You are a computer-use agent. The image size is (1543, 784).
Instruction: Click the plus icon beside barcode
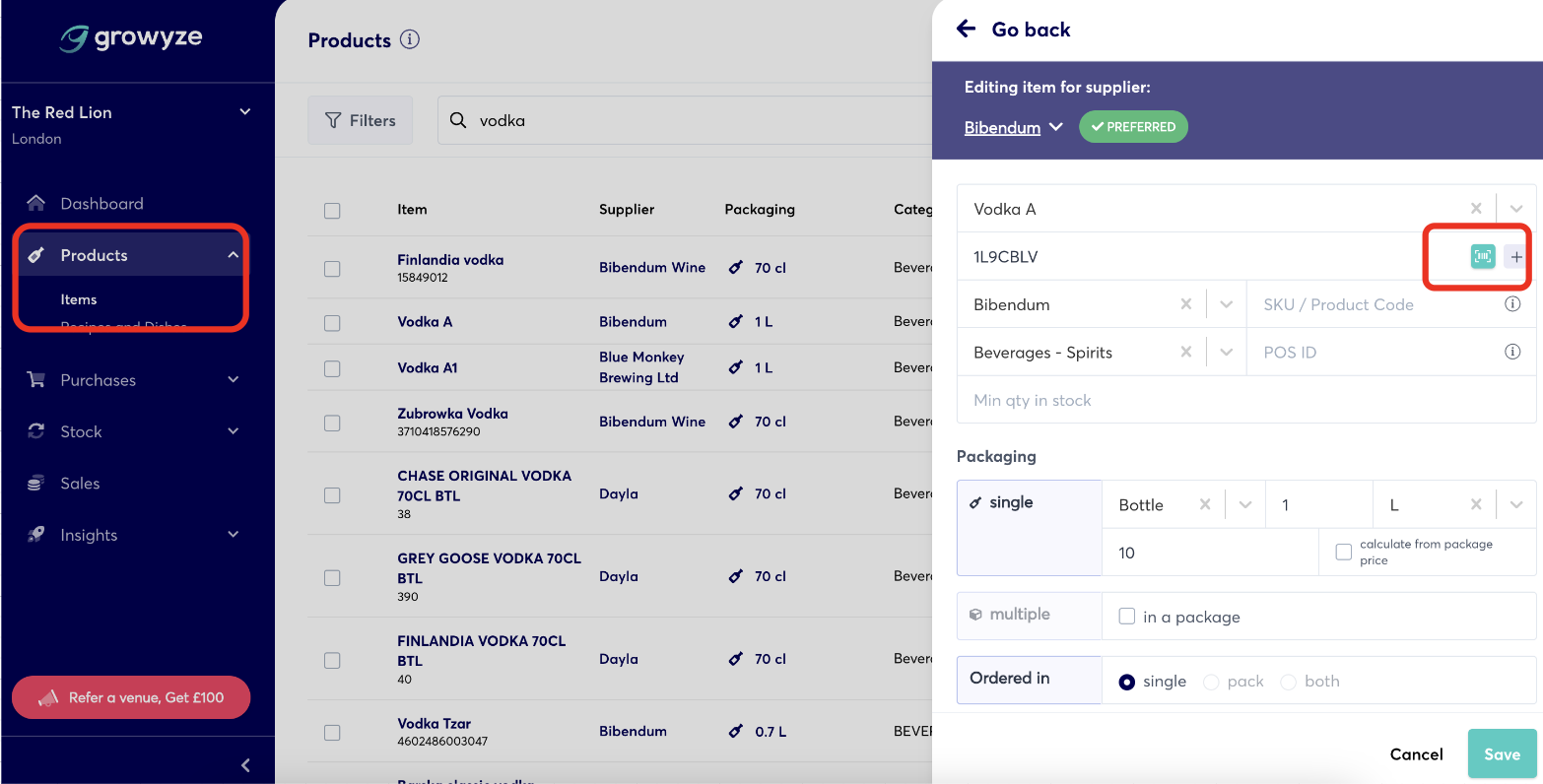[x=1516, y=256]
